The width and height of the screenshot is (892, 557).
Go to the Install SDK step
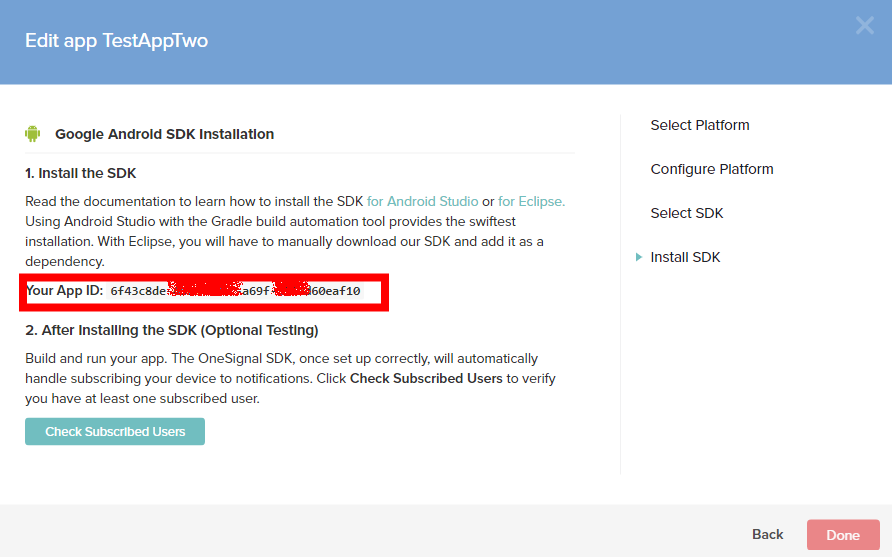click(x=685, y=257)
